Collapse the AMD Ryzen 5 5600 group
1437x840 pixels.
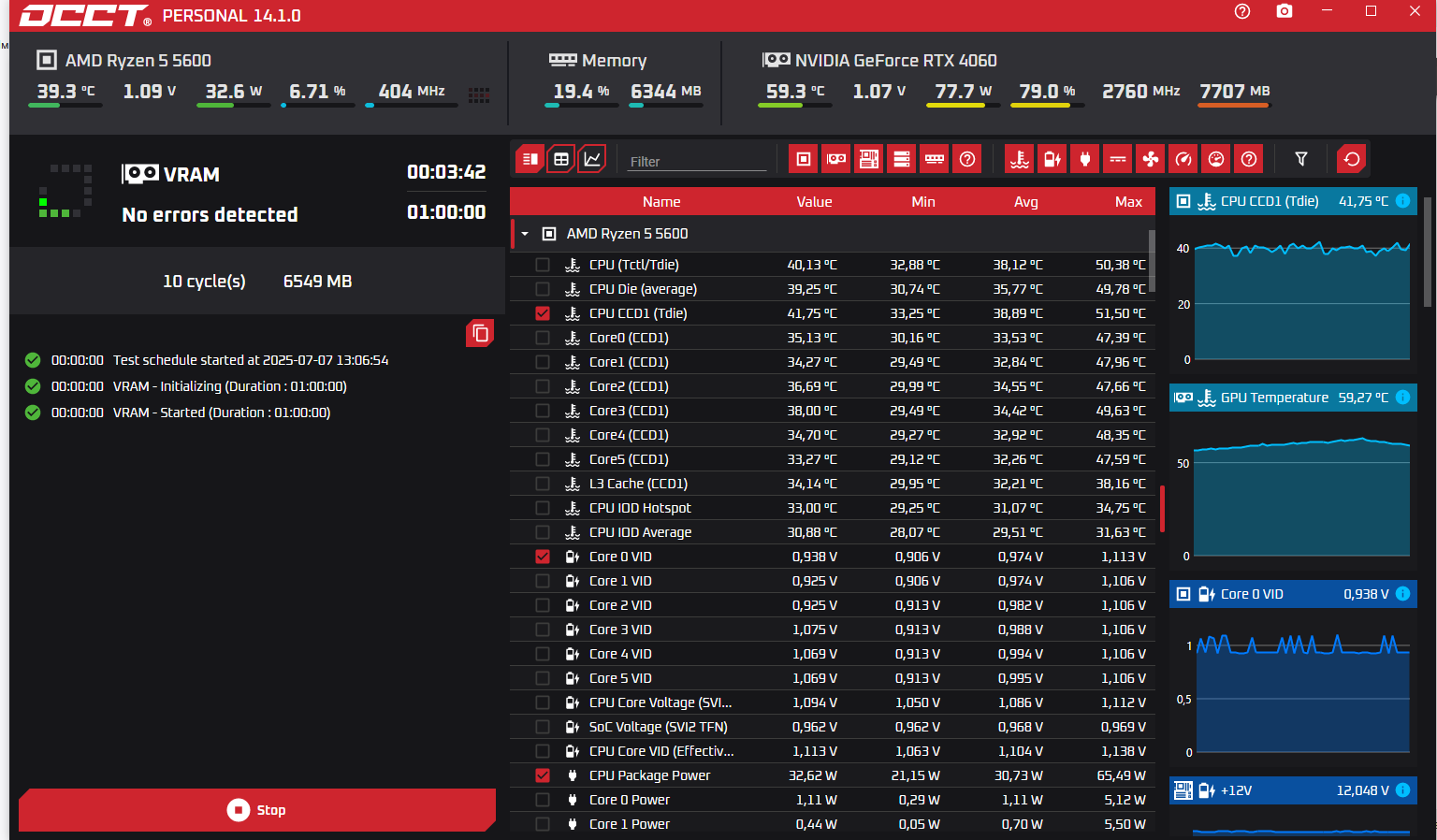tap(525, 234)
